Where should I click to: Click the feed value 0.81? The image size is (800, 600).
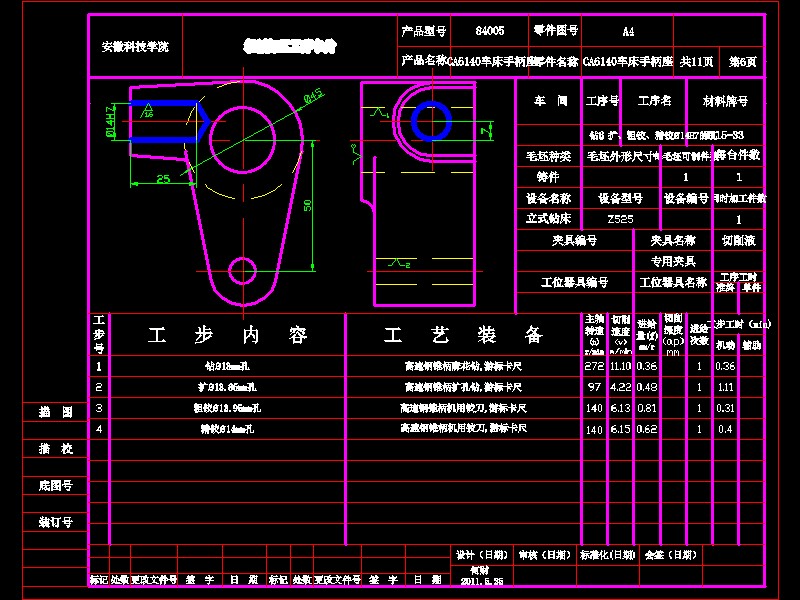click(x=646, y=408)
